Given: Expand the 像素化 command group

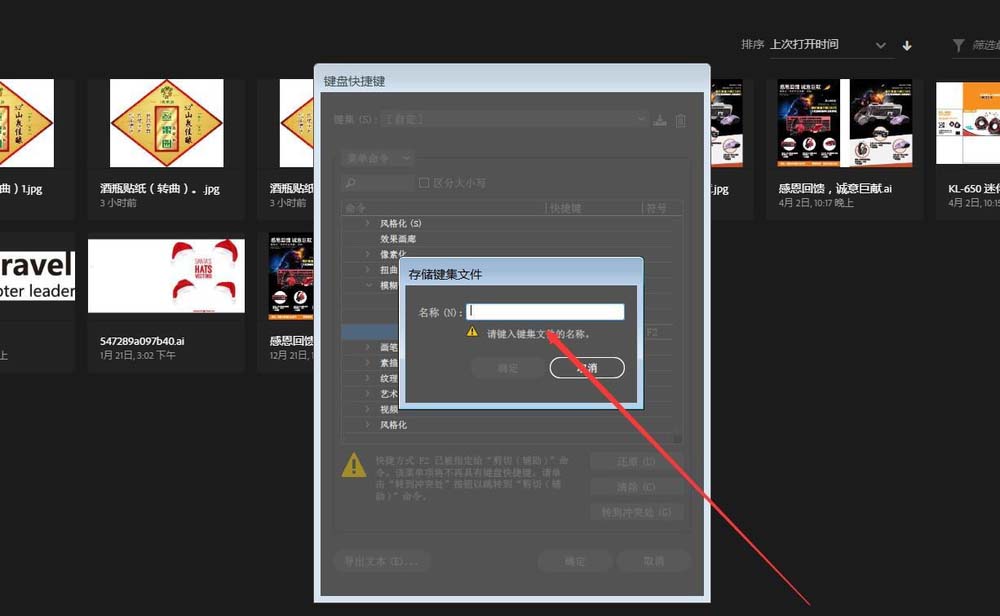Looking at the screenshot, I should 368,254.
